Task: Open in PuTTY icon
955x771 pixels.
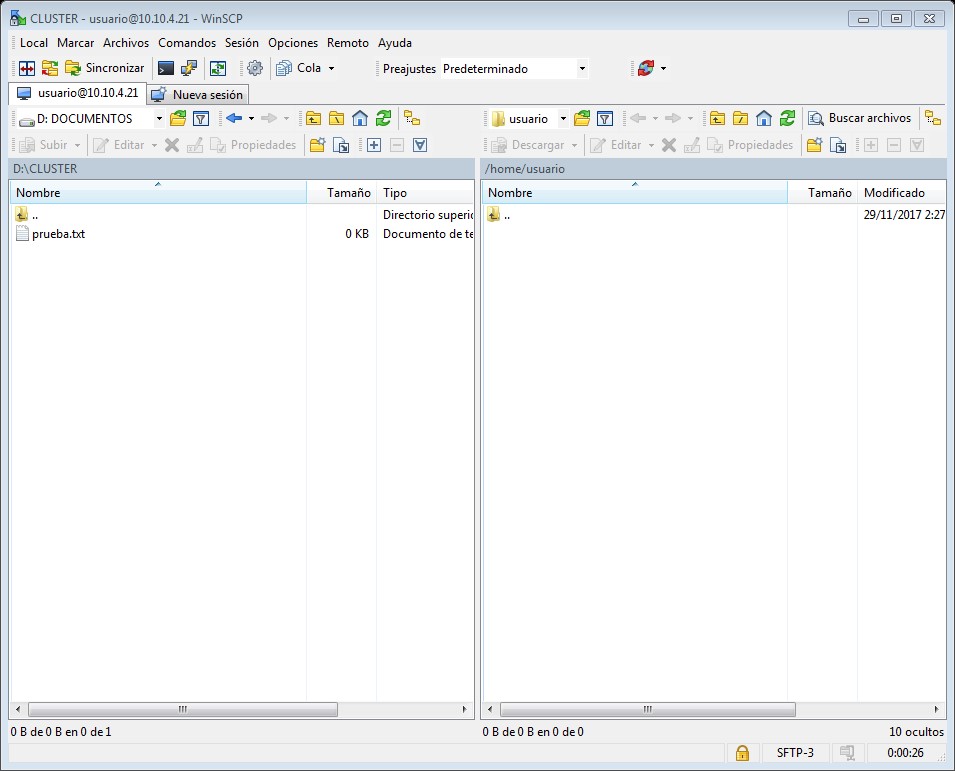Action: click(x=189, y=68)
